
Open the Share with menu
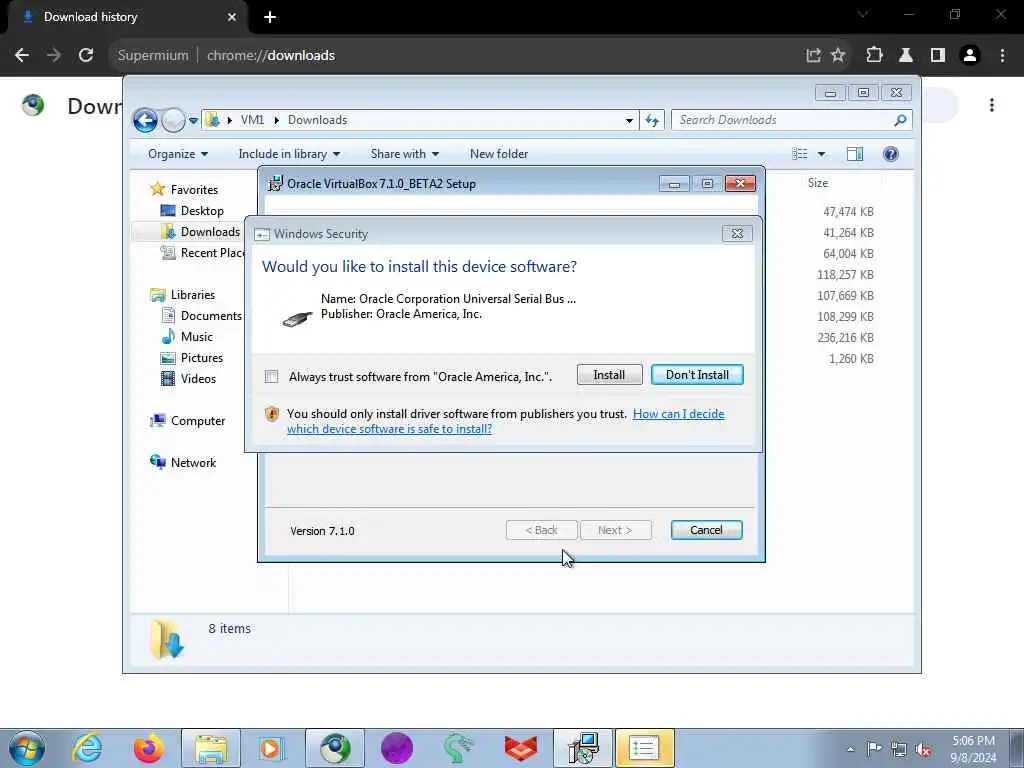pos(404,154)
